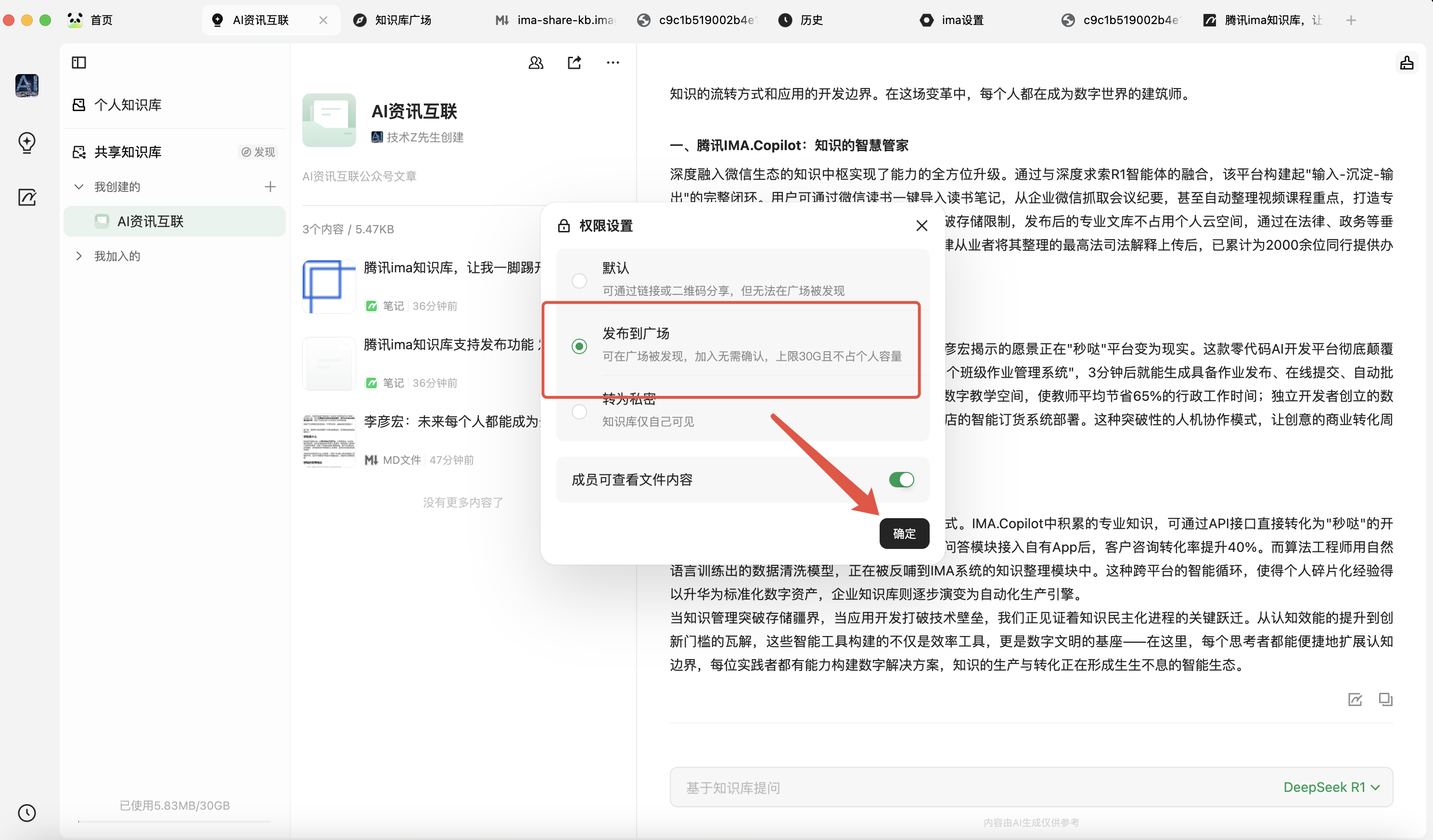Select the 默认 radio option
This screenshot has height=840, width=1433.
point(579,281)
